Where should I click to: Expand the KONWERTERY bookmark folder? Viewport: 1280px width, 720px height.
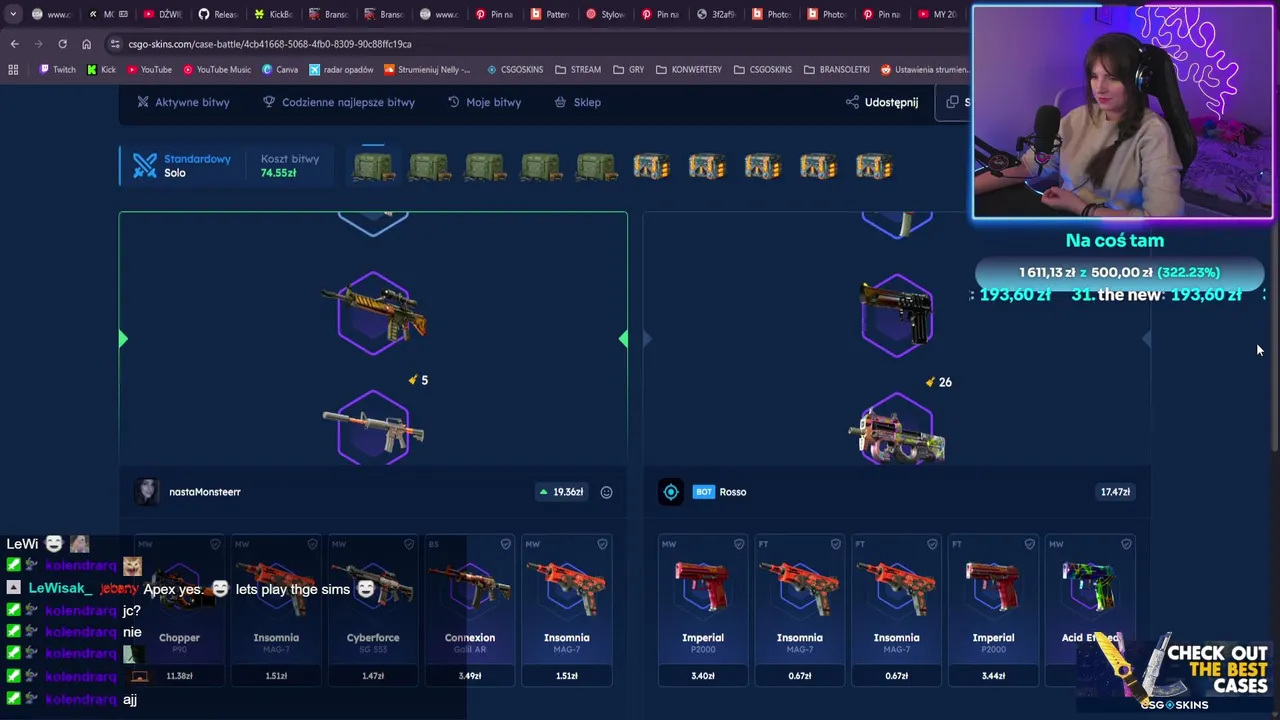tap(688, 70)
